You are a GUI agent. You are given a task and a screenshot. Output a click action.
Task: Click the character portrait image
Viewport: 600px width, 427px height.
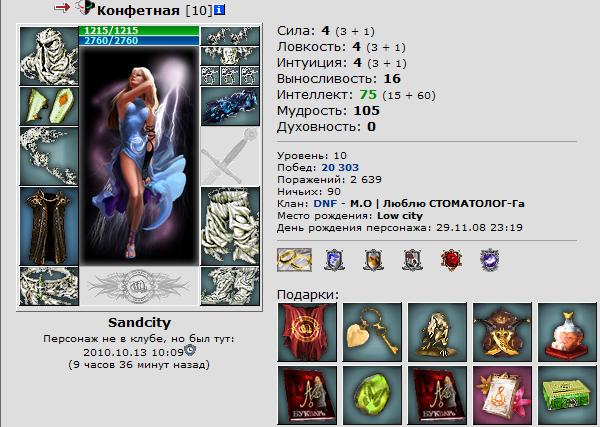pos(139,156)
